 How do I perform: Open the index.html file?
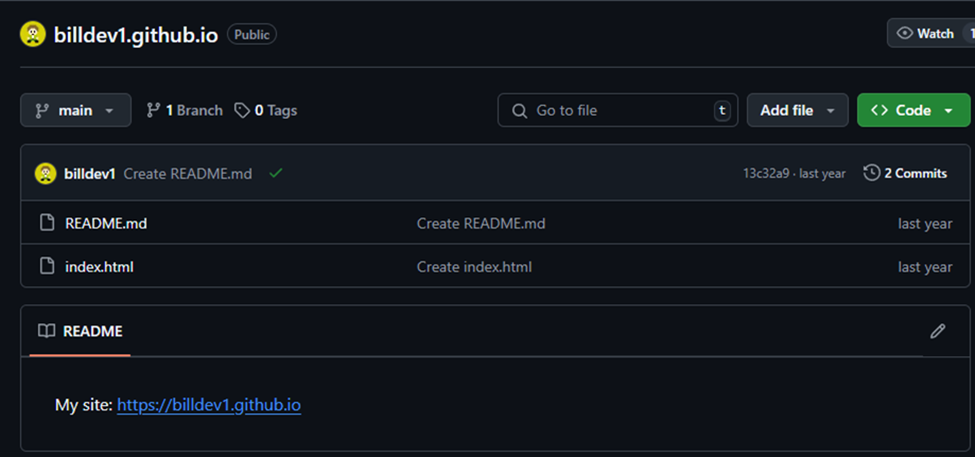coord(99,267)
